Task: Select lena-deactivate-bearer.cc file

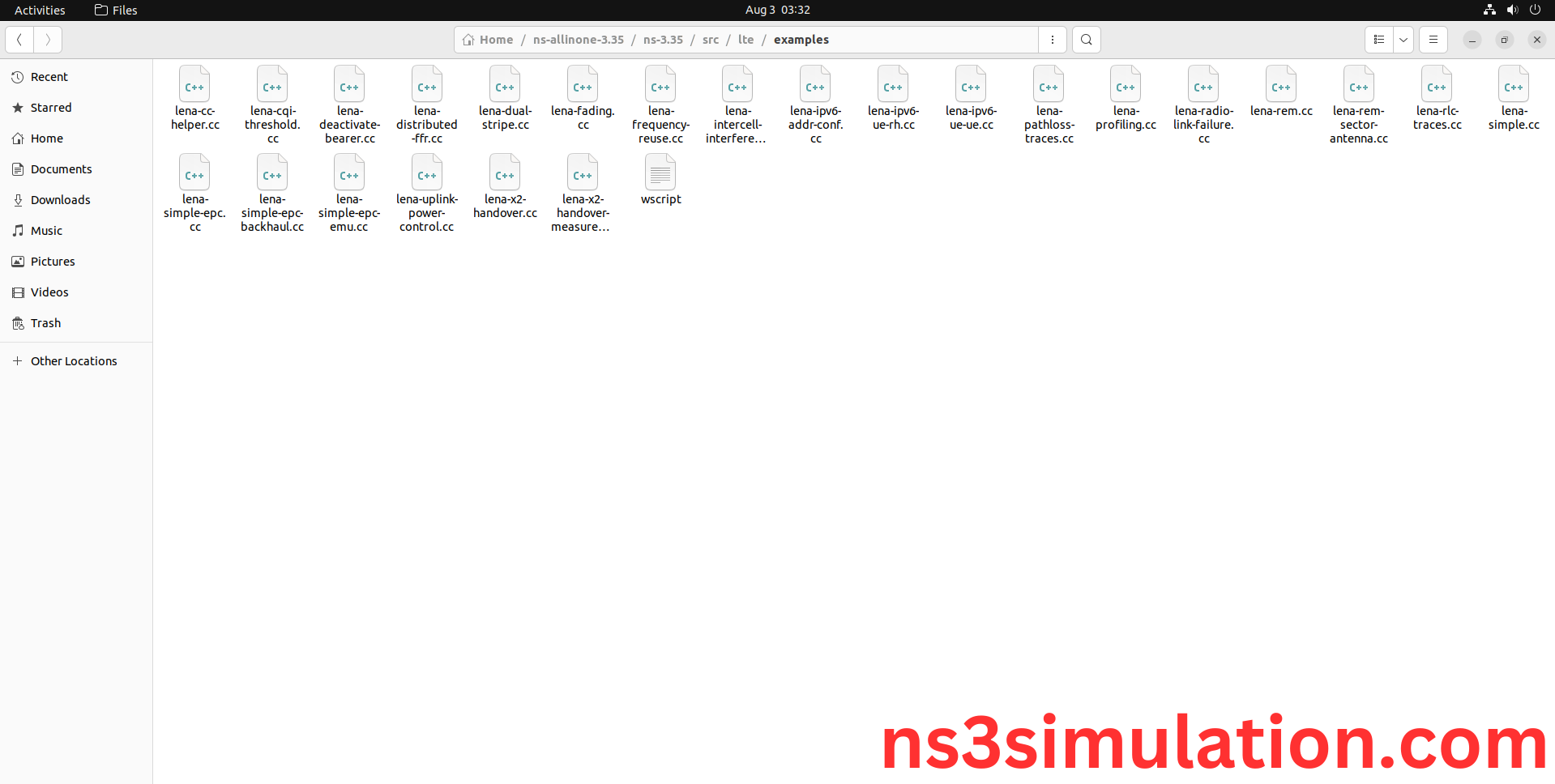Action: (349, 105)
